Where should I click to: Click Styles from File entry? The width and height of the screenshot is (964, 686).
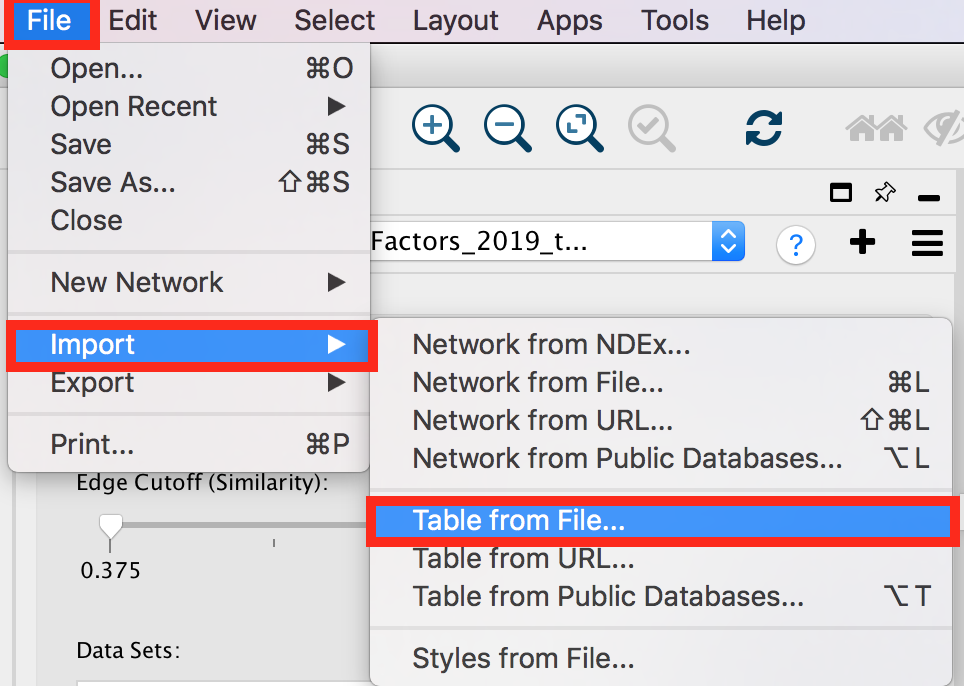pos(523,659)
